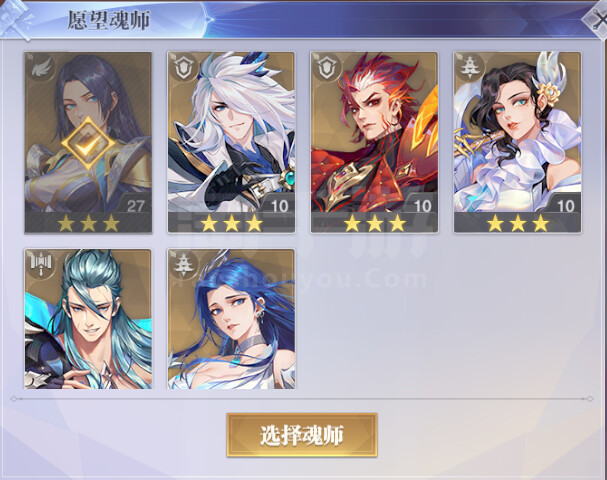Screen dimensions: 607x480
Task: Click three-star rating on red-haired card
Action: (374, 223)
